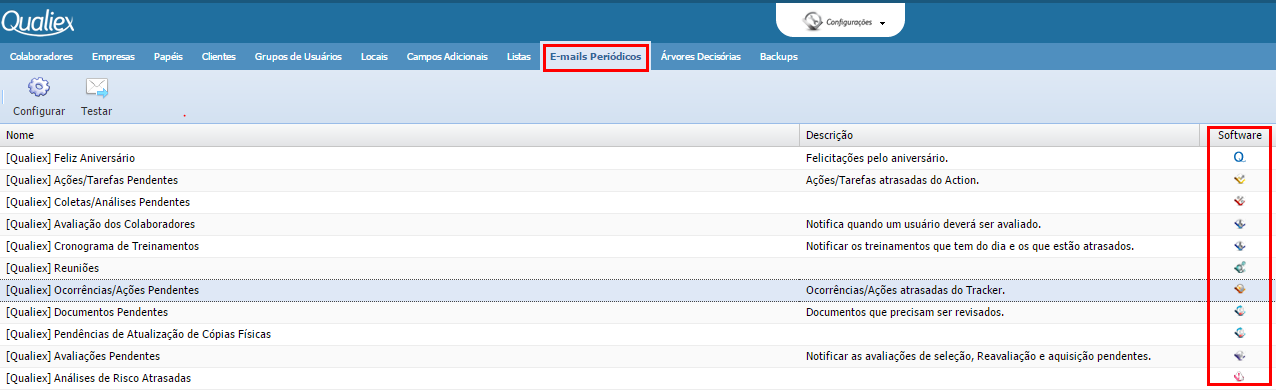
Task: Sort by the Nome column header
Action: [x=400, y=135]
